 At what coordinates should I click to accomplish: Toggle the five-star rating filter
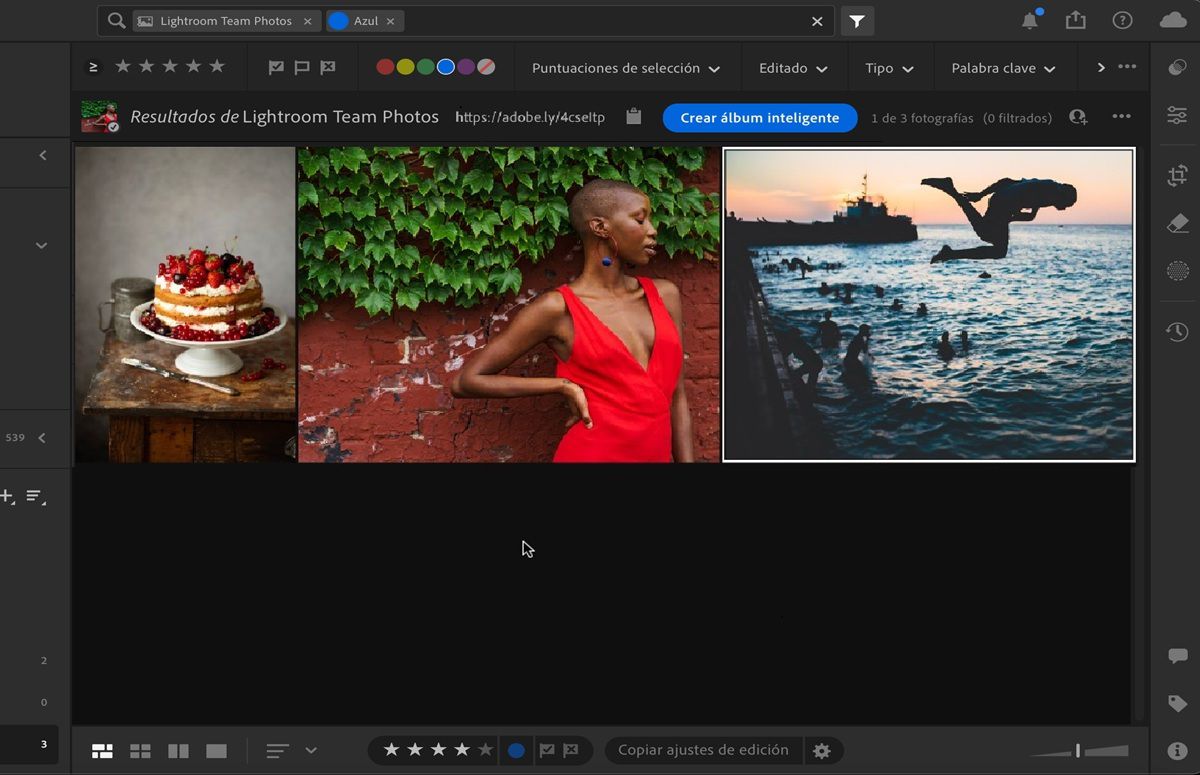217,66
